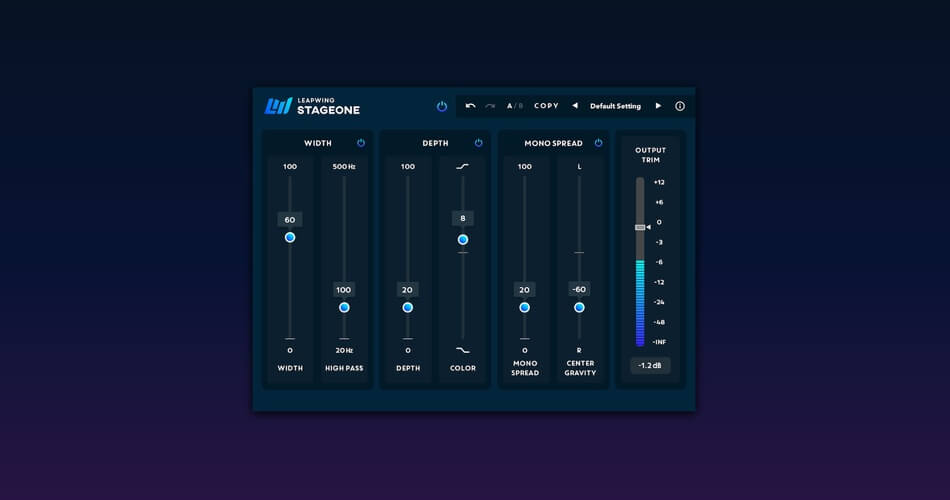Disable the Width section power toggle
Viewport: 950px width, 500px height.
coord(360,143)
